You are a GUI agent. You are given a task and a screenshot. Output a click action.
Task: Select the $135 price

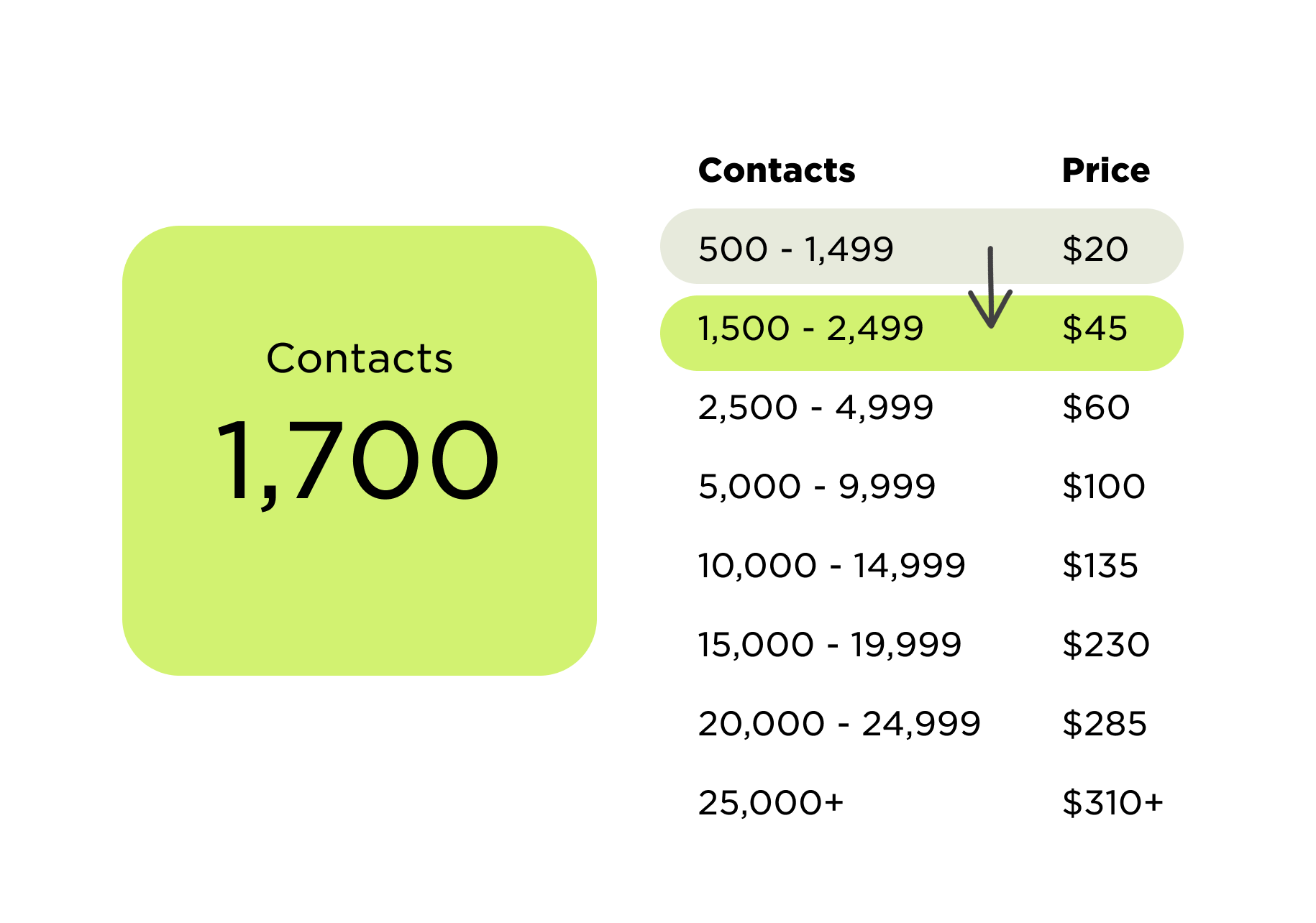coord(1100,566)
